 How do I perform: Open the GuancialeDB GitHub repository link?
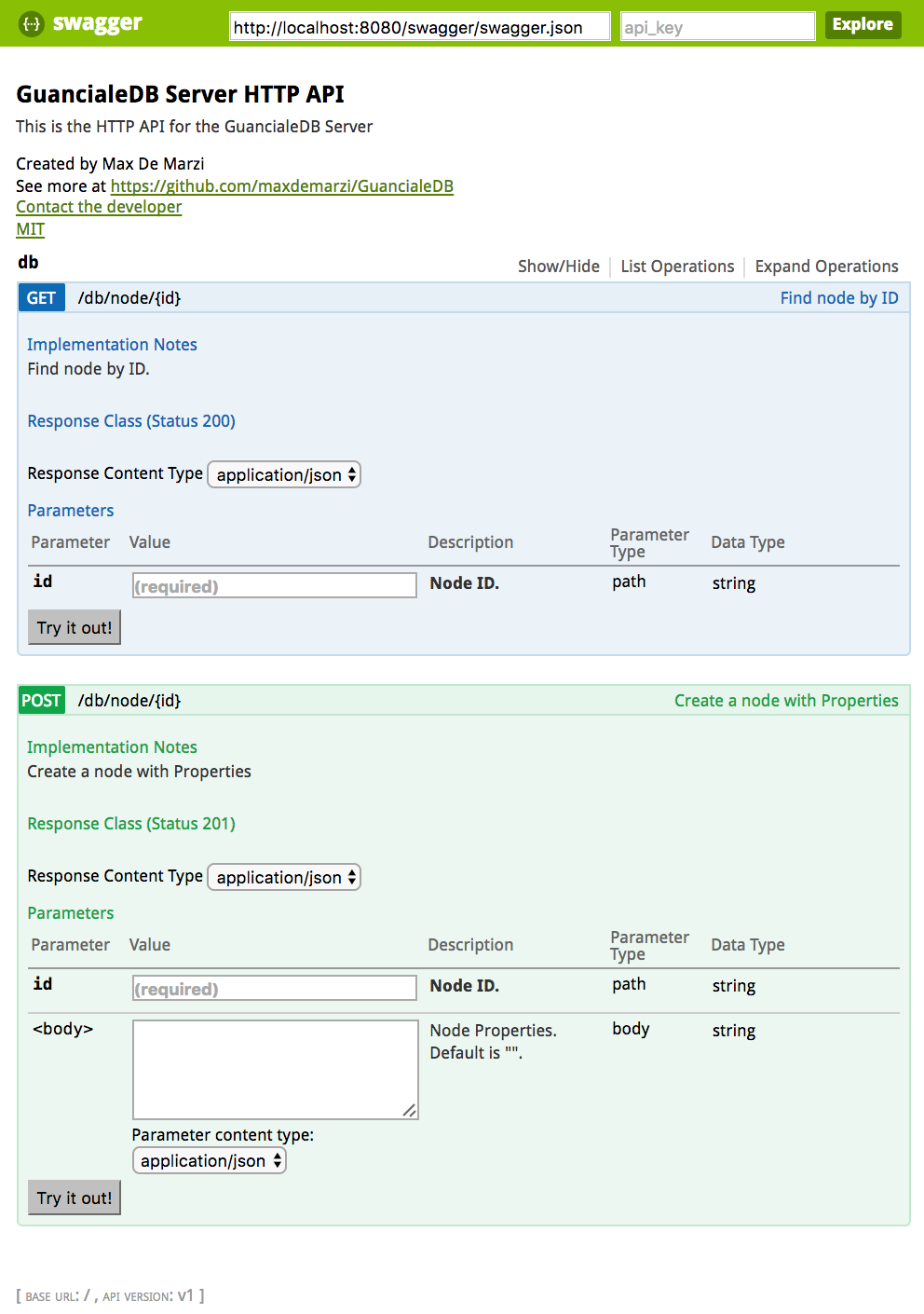(281, 186)
